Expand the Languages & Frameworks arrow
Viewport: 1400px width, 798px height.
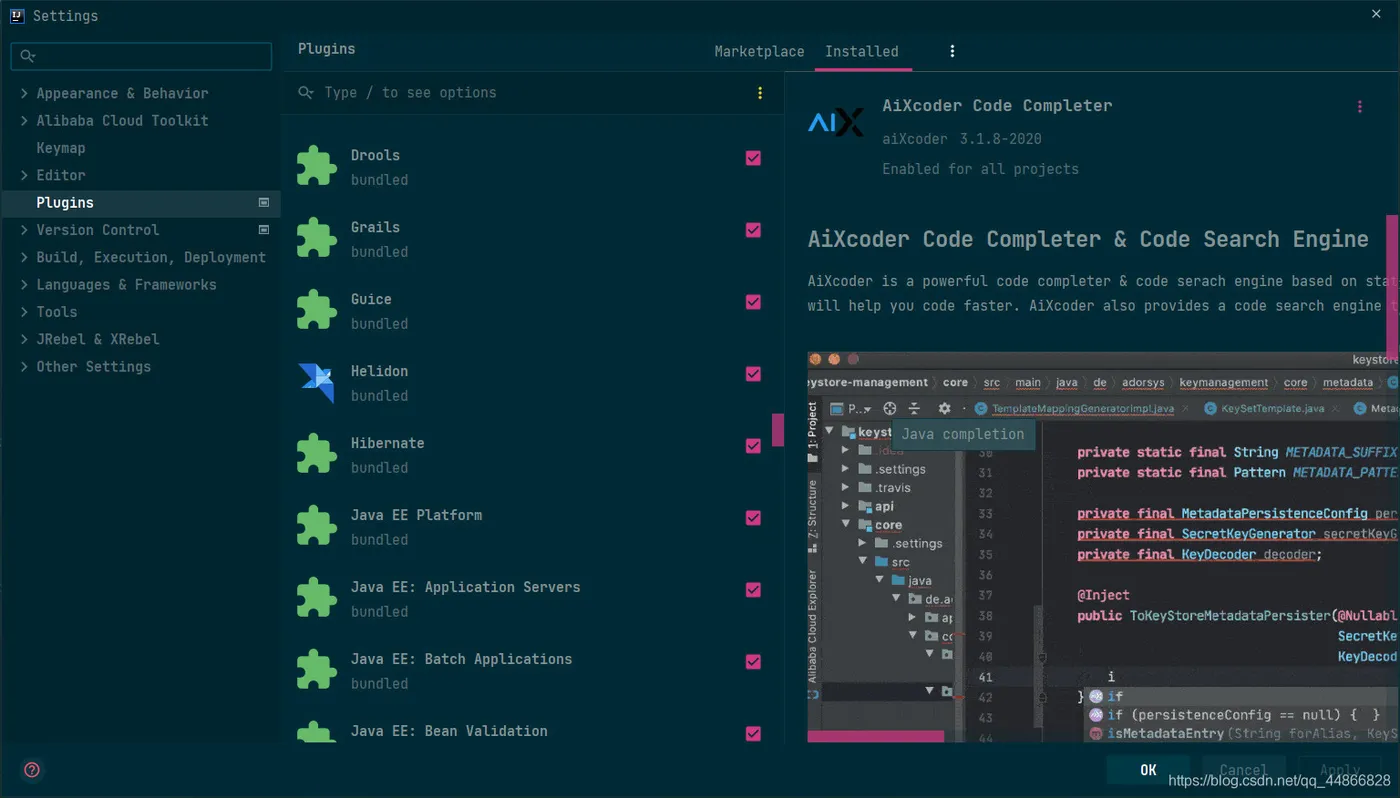click(x=24, y=285)
